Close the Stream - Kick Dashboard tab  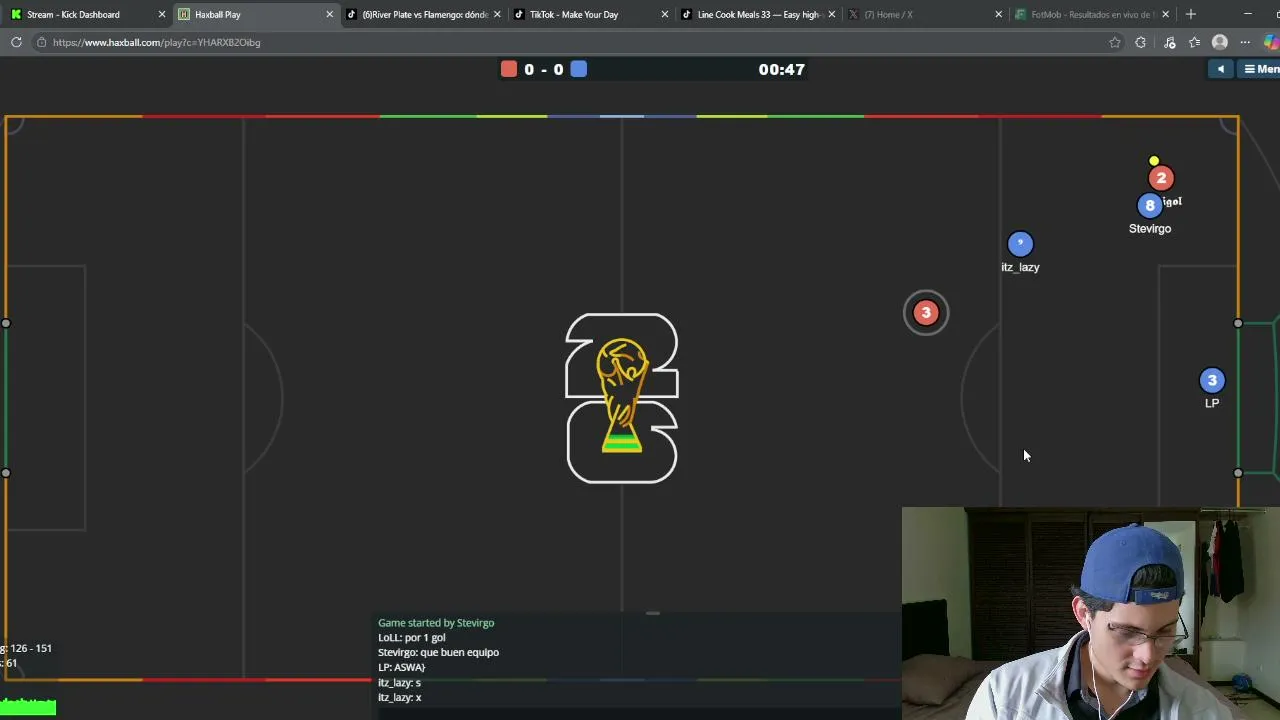tap(162, 14)
